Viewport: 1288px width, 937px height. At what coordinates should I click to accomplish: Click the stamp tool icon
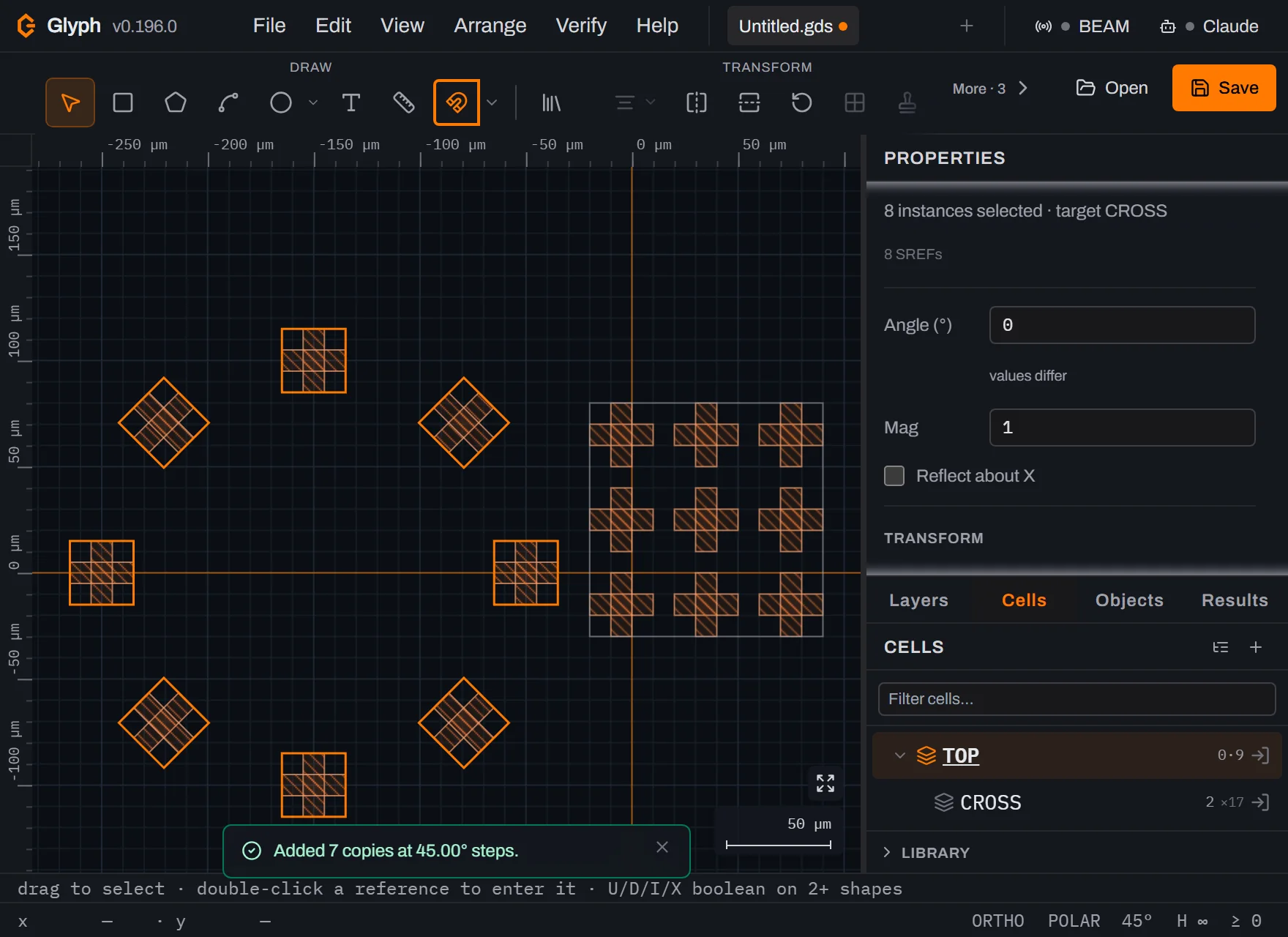pos(907,102)
